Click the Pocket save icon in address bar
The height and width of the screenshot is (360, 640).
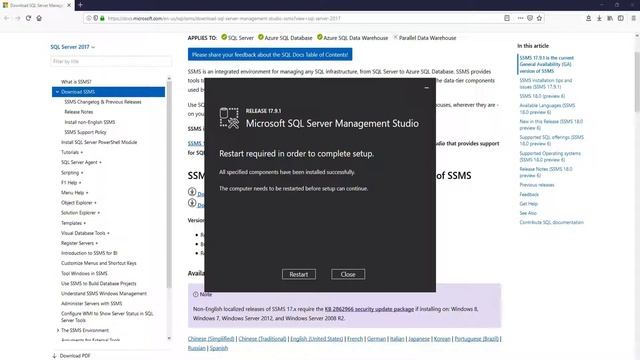[x=530, y=18]
